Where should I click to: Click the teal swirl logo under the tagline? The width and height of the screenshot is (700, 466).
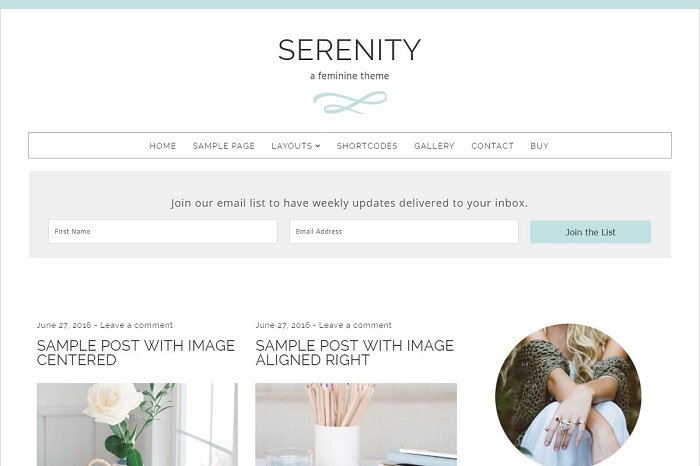(350, 103)
